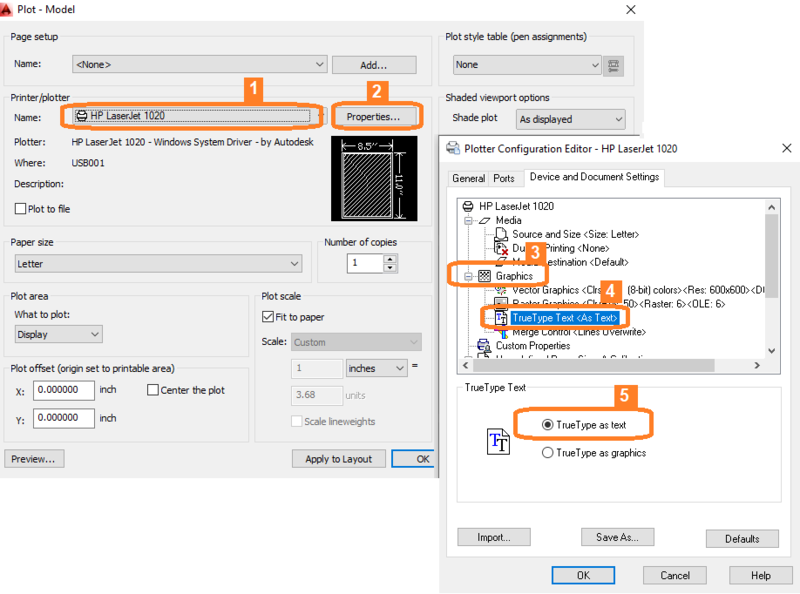
Task: Collapse the Graphics tree node
Action: pos(468,276)
